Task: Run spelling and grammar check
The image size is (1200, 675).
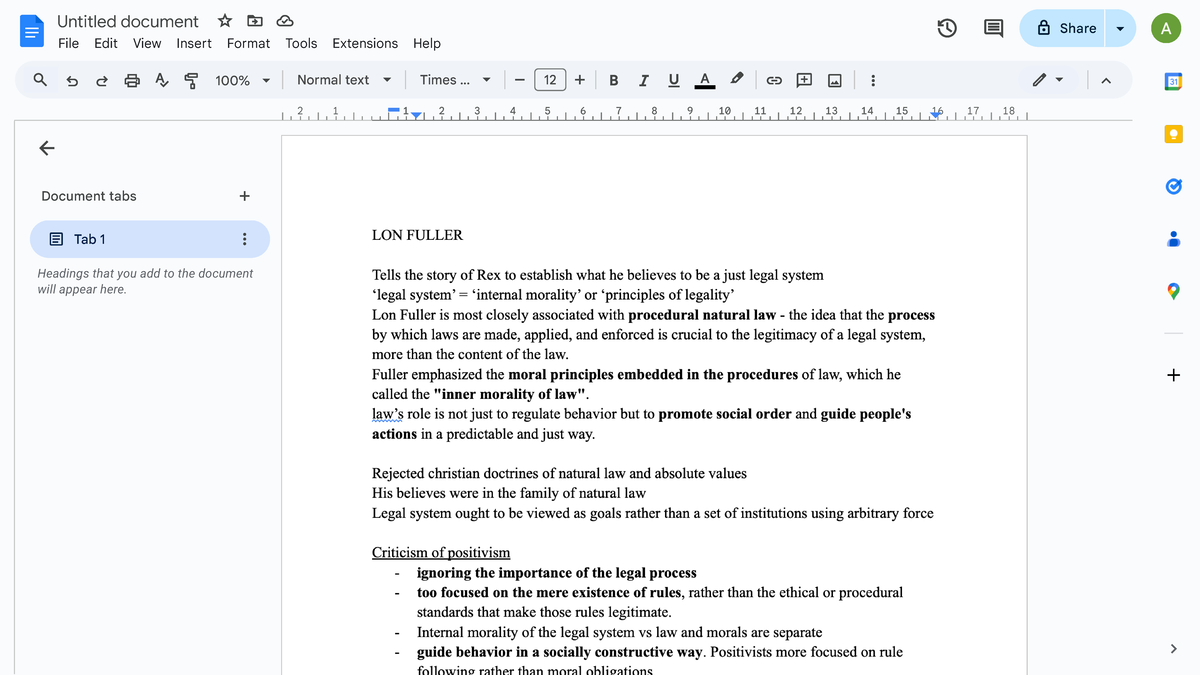Action: tap(161, 80)
